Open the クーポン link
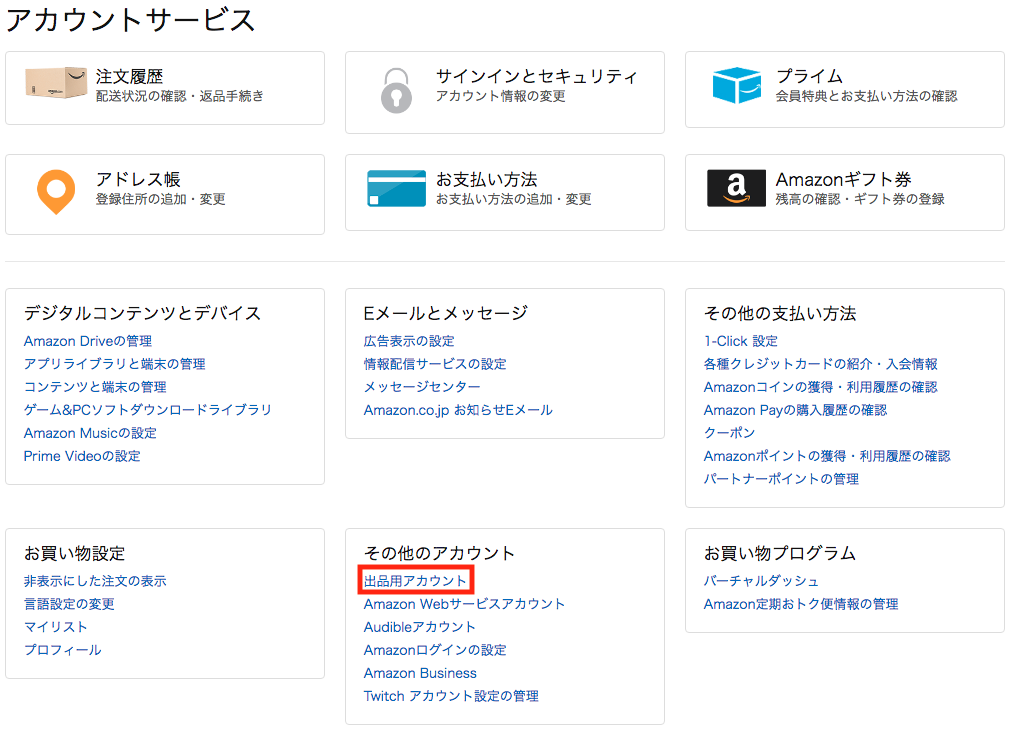The width and height of the screenshot is (1016, 730). pyautogui.click(x=730, y=433)
